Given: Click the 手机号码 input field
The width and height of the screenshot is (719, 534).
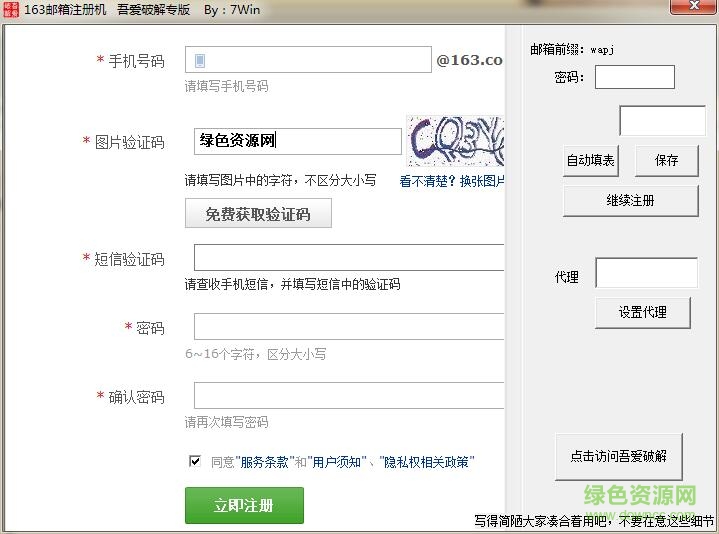Looking at the screenshot, I should point(308,60).
